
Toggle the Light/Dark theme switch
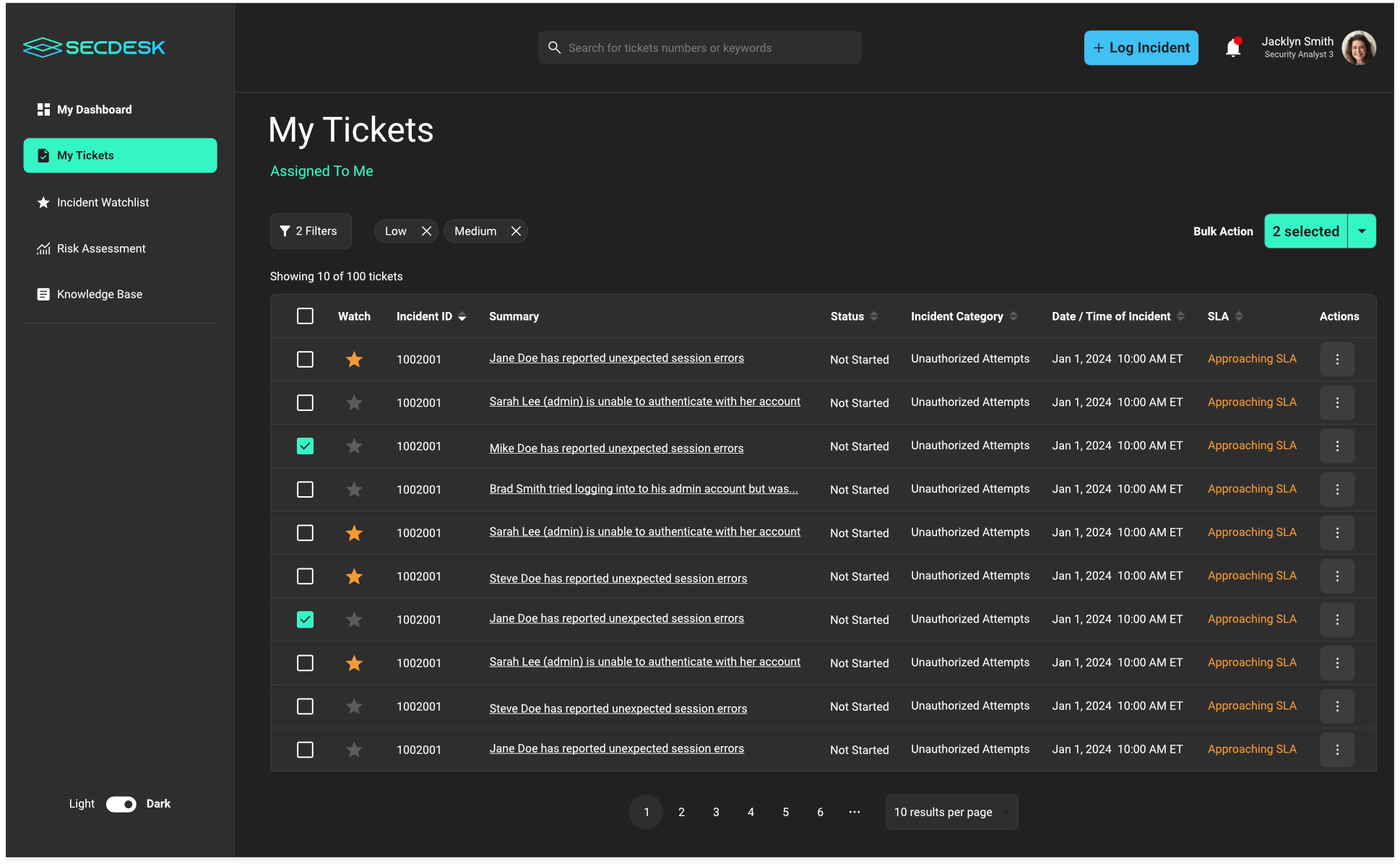tap(121, 804)
